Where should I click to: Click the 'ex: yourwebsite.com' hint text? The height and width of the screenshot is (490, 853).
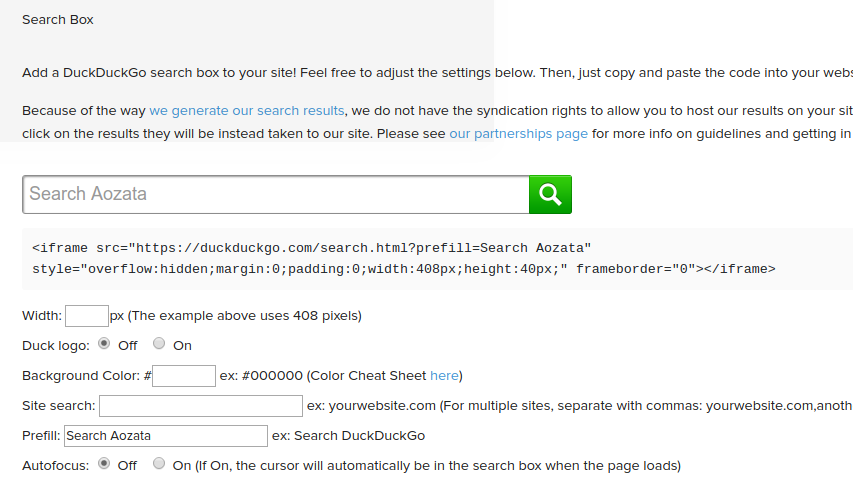[x=372, y=406]
